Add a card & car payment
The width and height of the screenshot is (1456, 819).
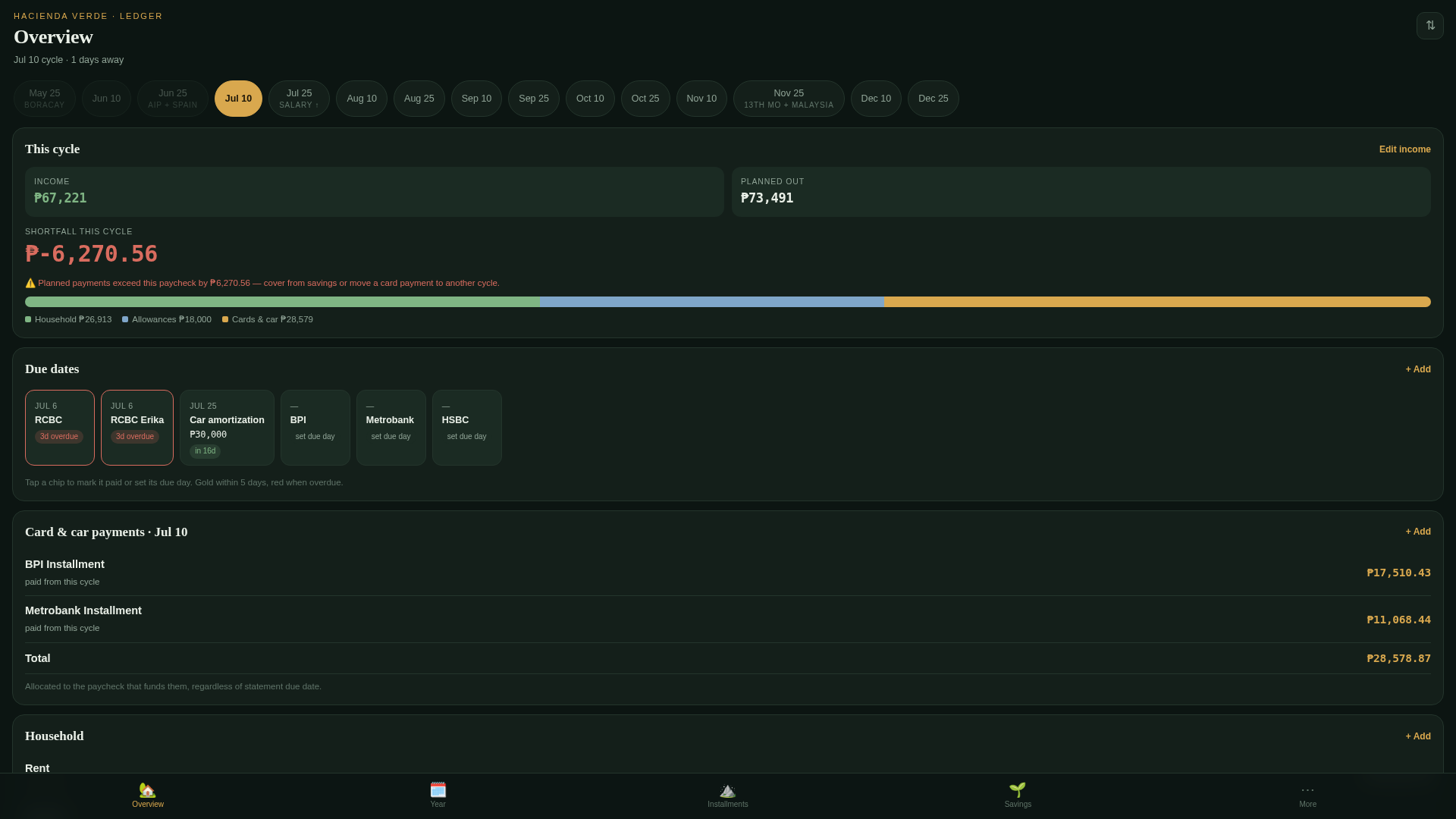click(1418, 532)
